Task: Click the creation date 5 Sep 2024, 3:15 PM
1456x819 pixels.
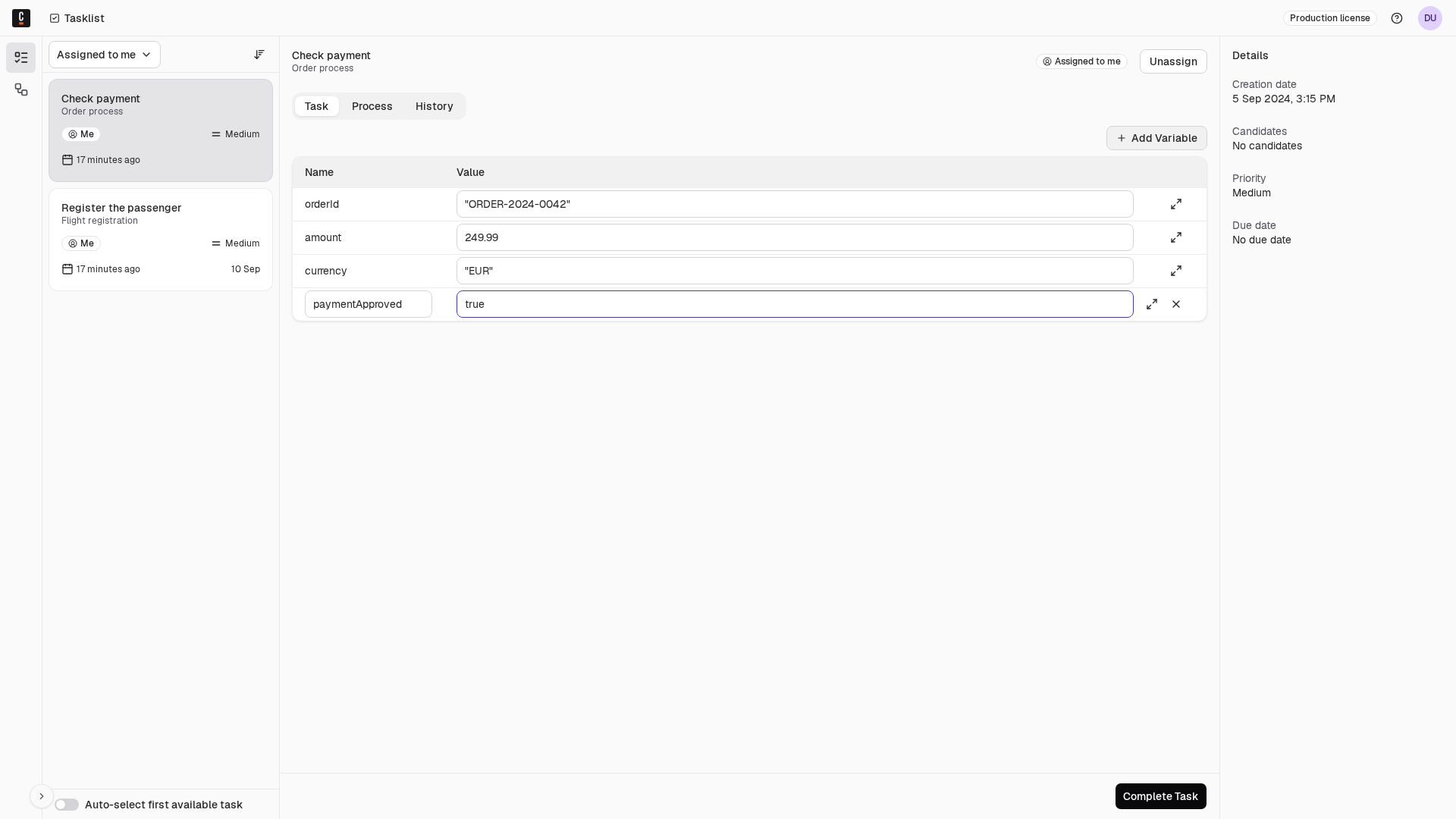Action: [1284, 99]
